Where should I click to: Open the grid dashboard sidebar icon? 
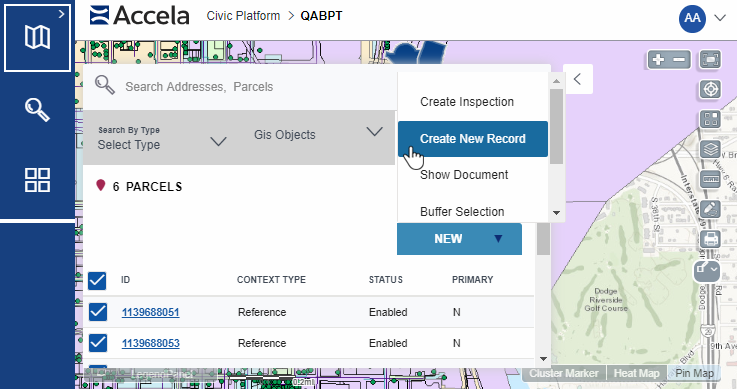37,180
